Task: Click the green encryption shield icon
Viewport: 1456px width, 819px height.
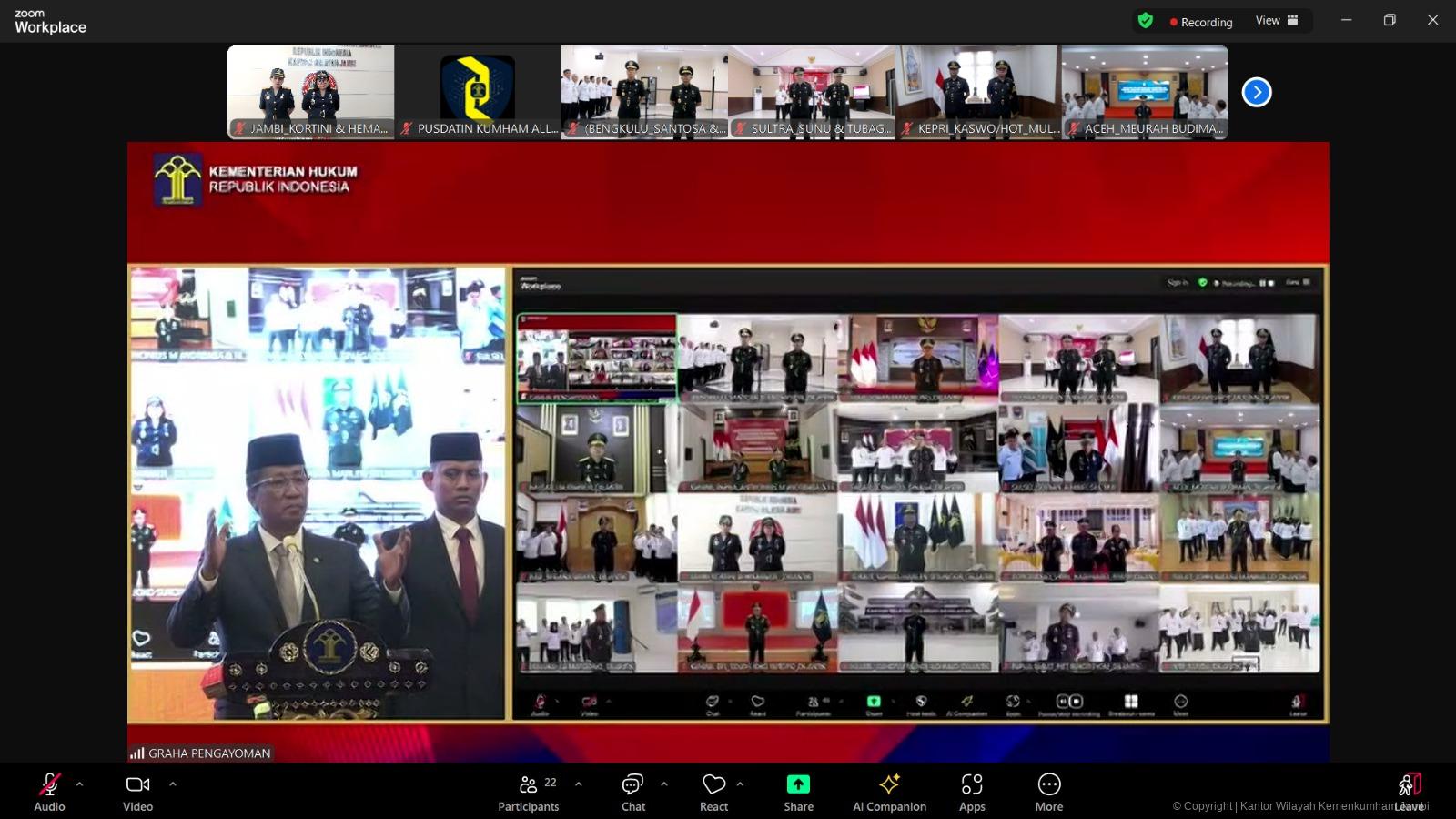Action: pyautogui.click(x=1146, y=21)
